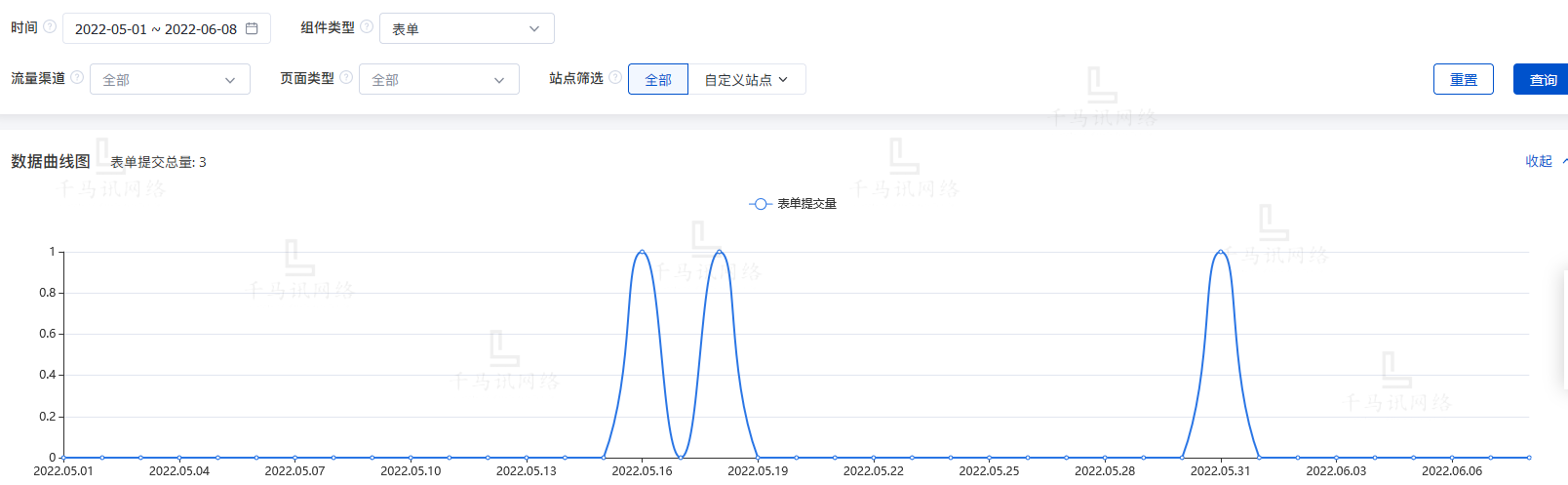Click the date range input 2022-05-01 ~ 2022-06-08
Screen dimensions: 1568x485
click(x=156, y=28)
